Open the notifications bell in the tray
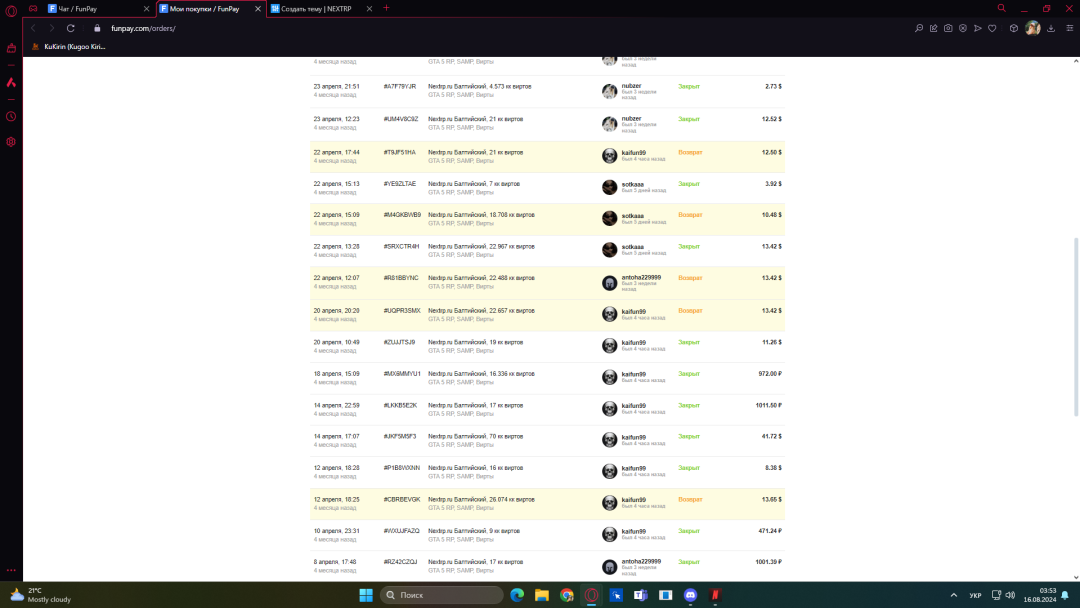 [x=1066, y=595]
